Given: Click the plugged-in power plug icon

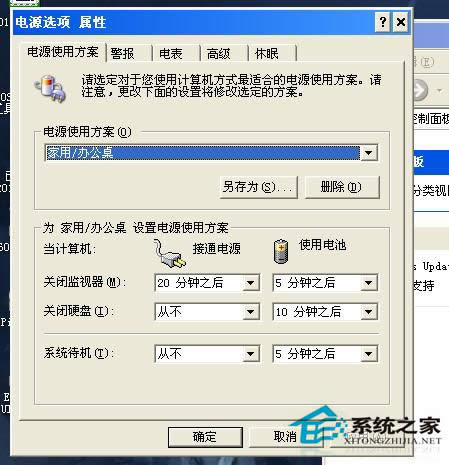Looking at the screenshot, I should 169,254.
